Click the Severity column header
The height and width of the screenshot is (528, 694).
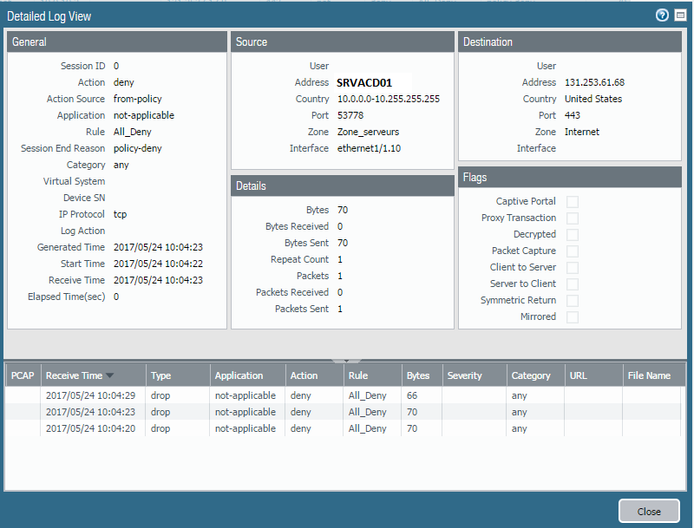[x=465, y=376]
